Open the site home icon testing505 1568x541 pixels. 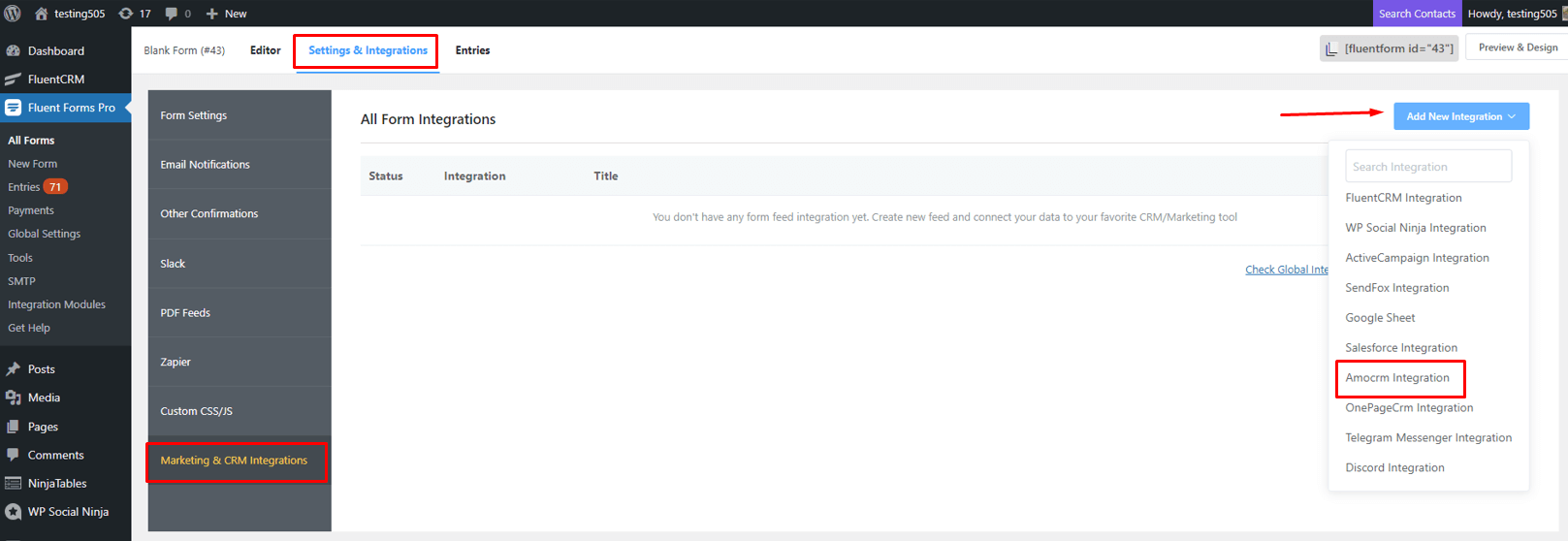pos(41,14)
